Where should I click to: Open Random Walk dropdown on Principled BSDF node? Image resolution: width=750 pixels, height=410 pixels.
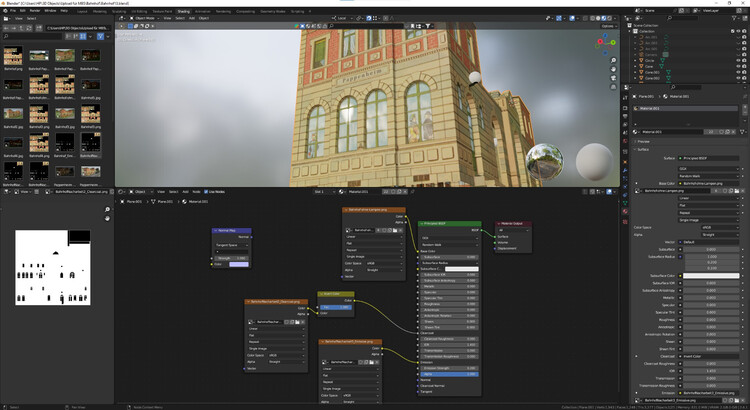[449, 244]
